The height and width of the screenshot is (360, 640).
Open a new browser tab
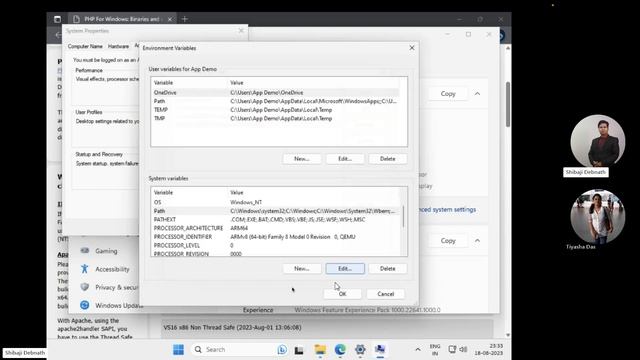coord(184,19)
